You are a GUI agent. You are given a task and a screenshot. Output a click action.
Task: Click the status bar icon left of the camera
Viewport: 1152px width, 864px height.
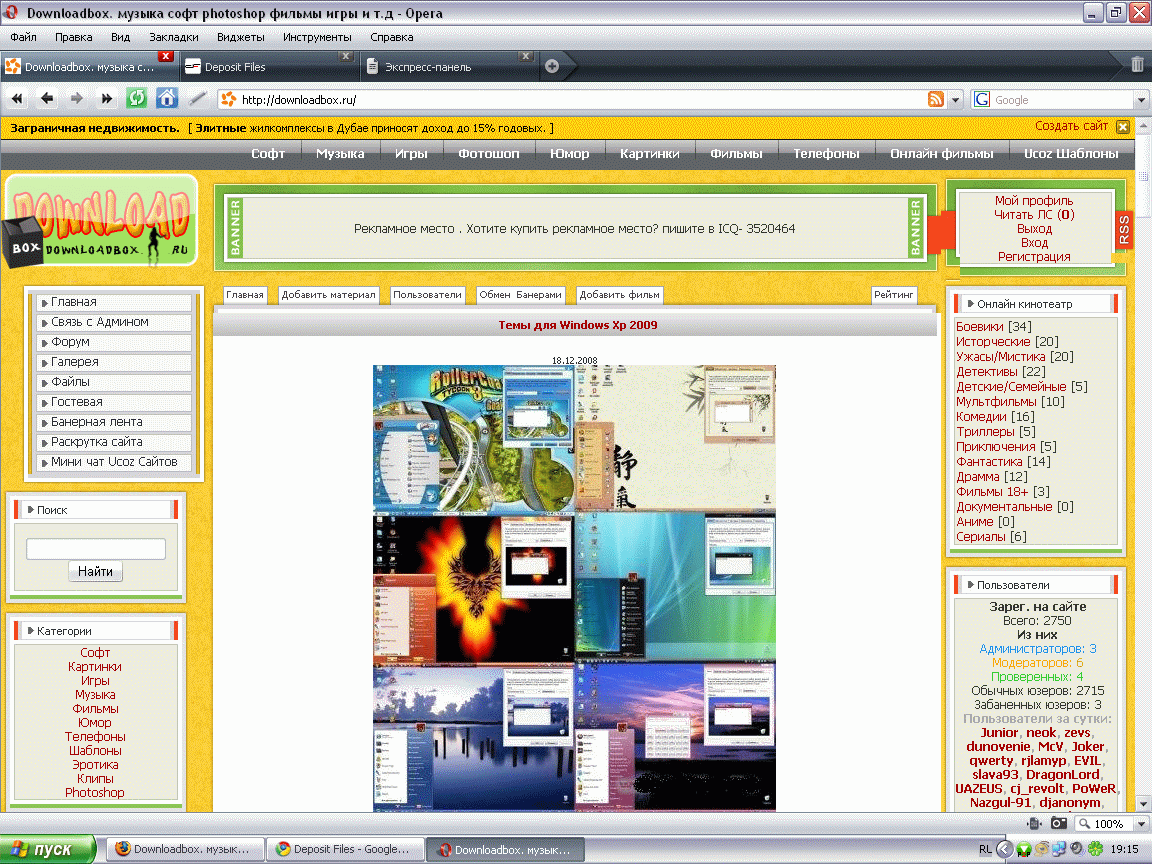pyautogui.click(x=1035, y=824)
